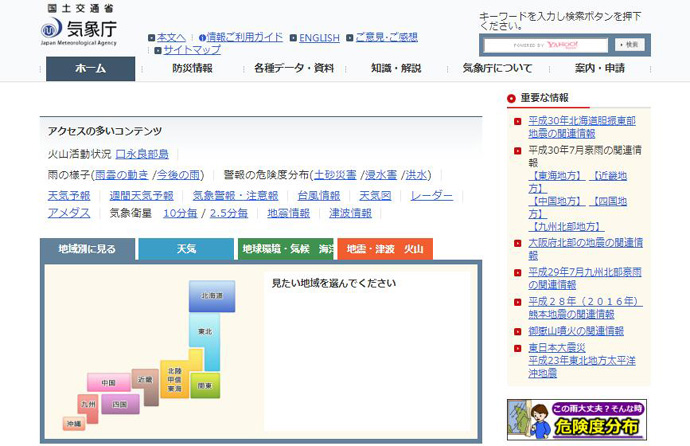Click the 検索 search button
The height and width of the screenshot is (446, 690).
coord(630,44)
